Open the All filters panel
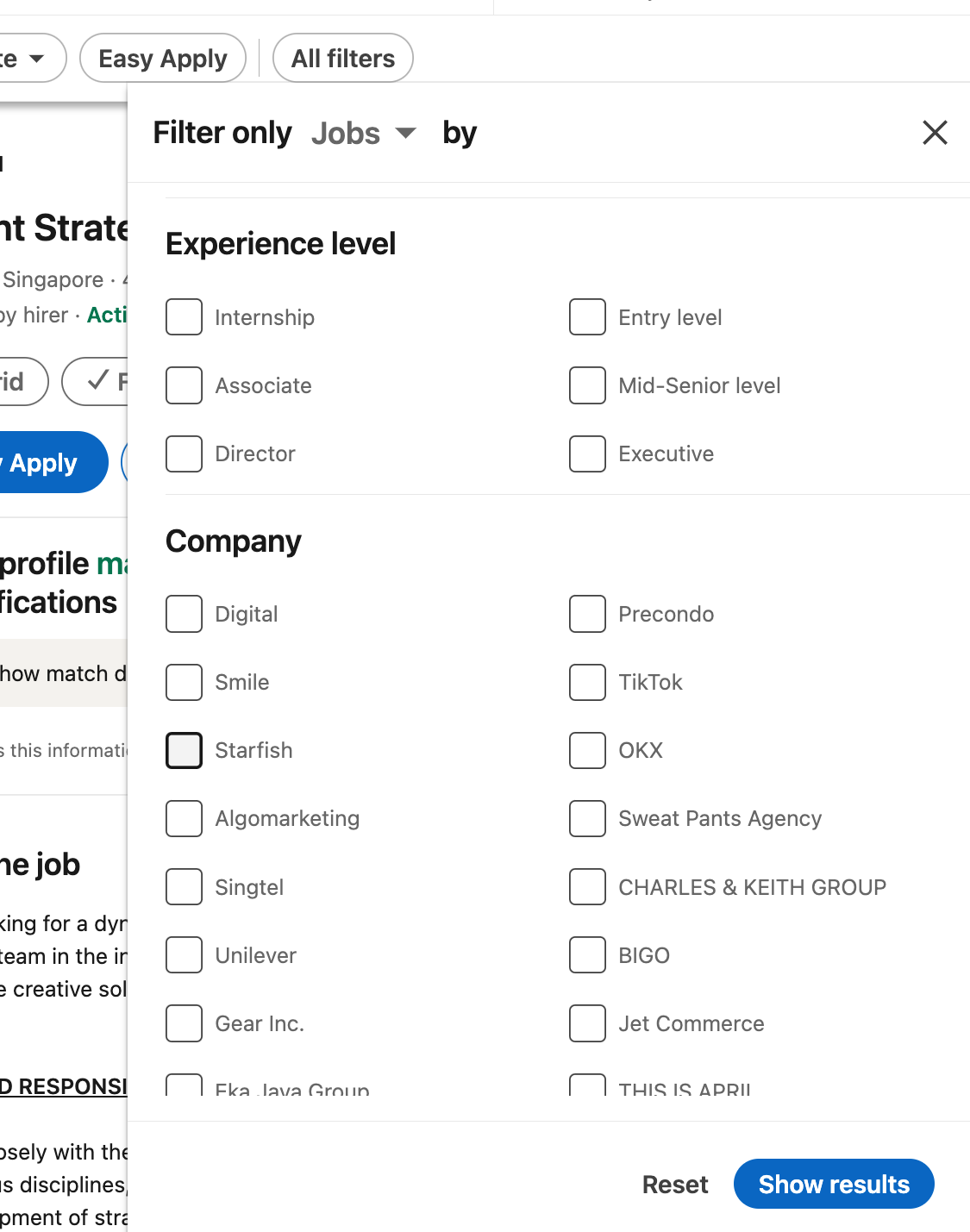 (x=342, y=58)
